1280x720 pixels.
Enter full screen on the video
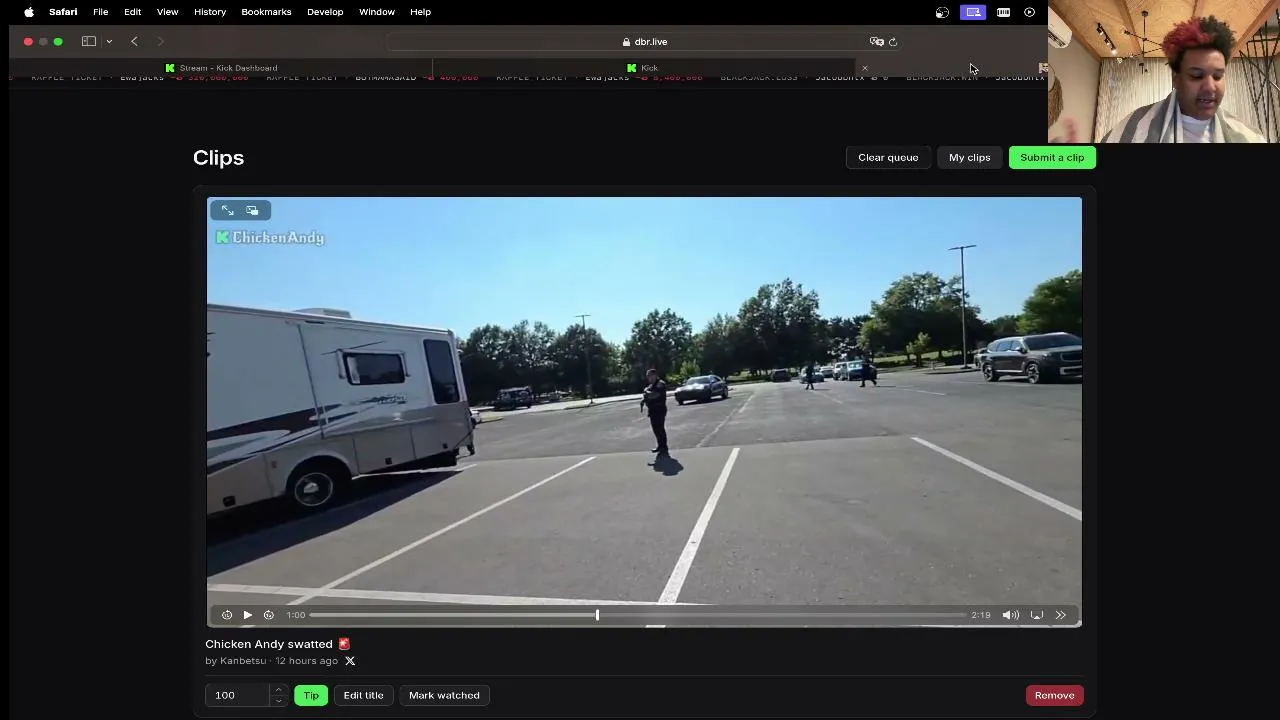(x=228, y=210)
